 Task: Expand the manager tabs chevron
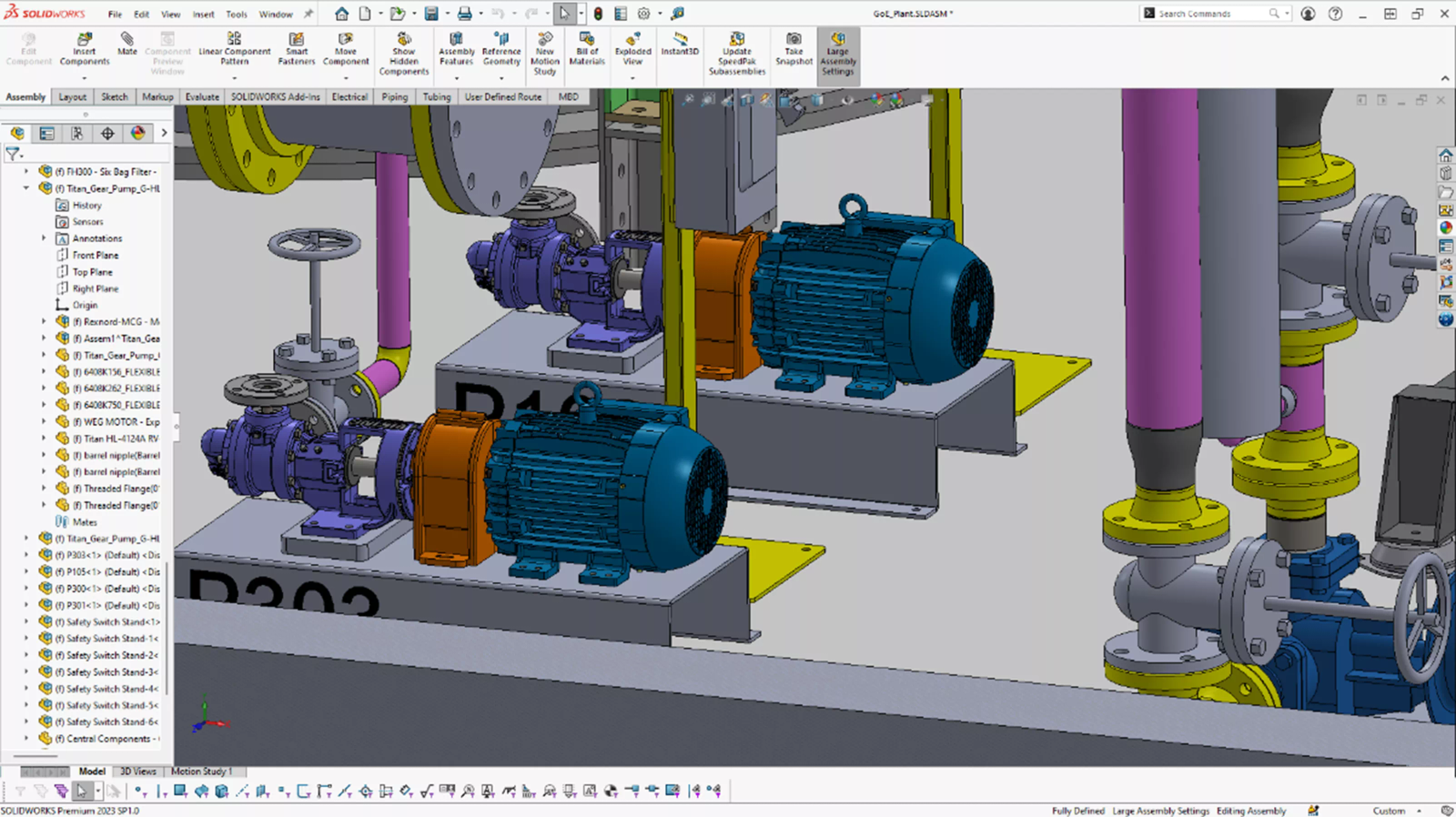pos(164,133)
